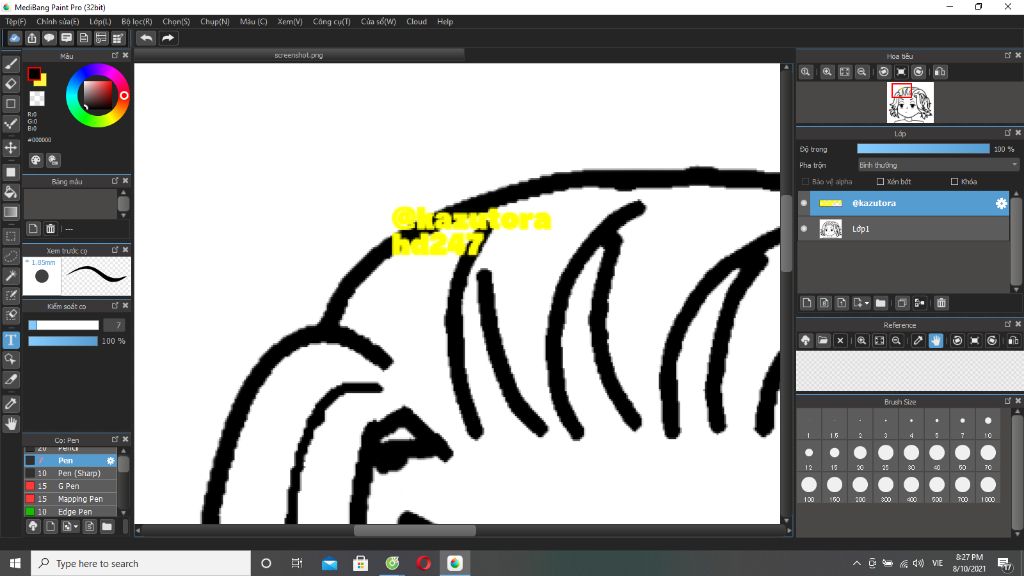Pick the foreground black color swatch

tap(34, 74)
